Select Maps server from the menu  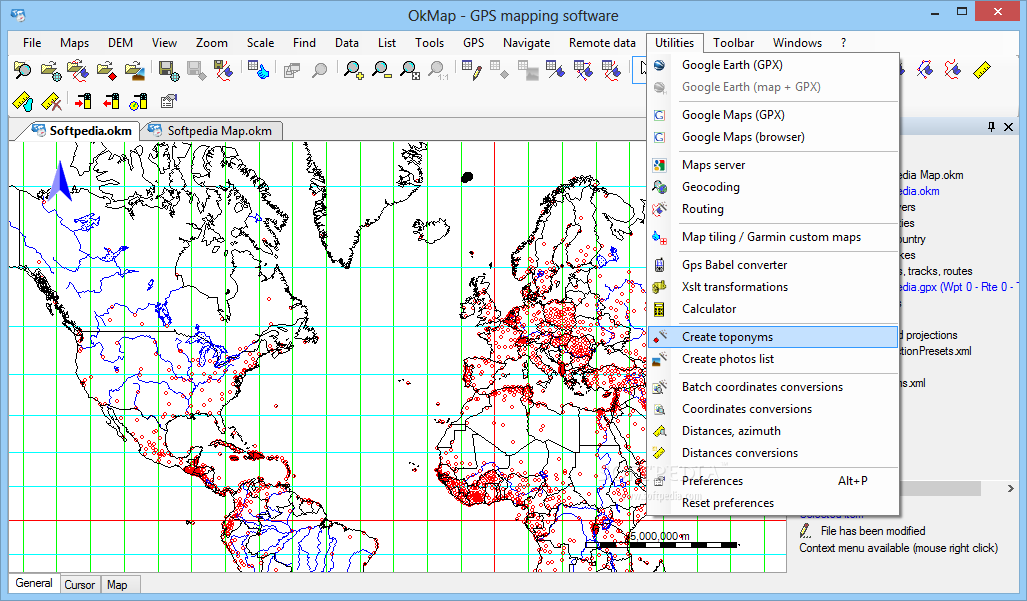coord(773,165)
